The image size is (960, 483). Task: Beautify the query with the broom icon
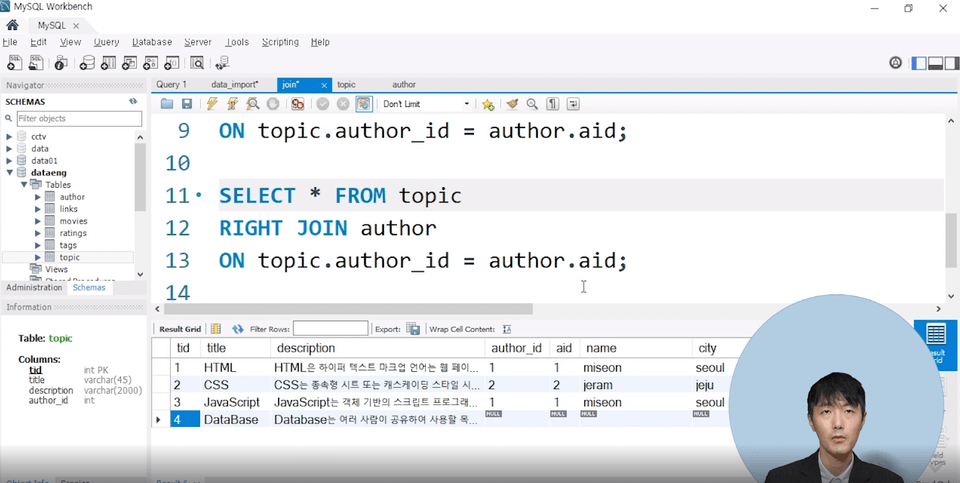(512, 104)
